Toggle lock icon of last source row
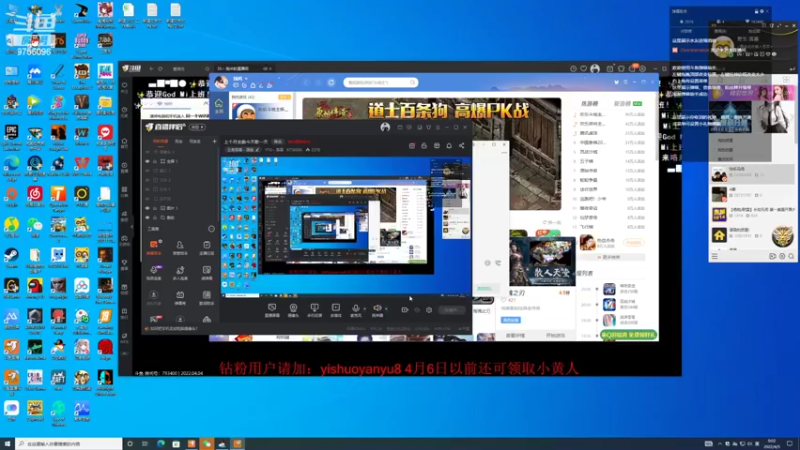Screen dimensions: 800x450 coord(155,217)
